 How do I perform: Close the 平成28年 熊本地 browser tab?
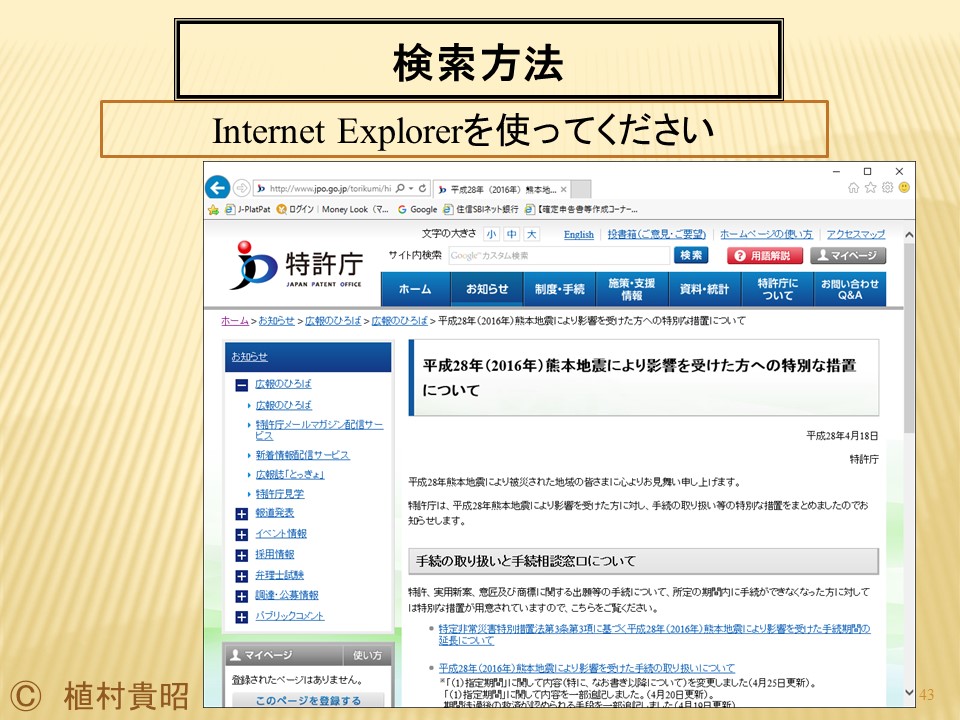[x=563, y=189]
